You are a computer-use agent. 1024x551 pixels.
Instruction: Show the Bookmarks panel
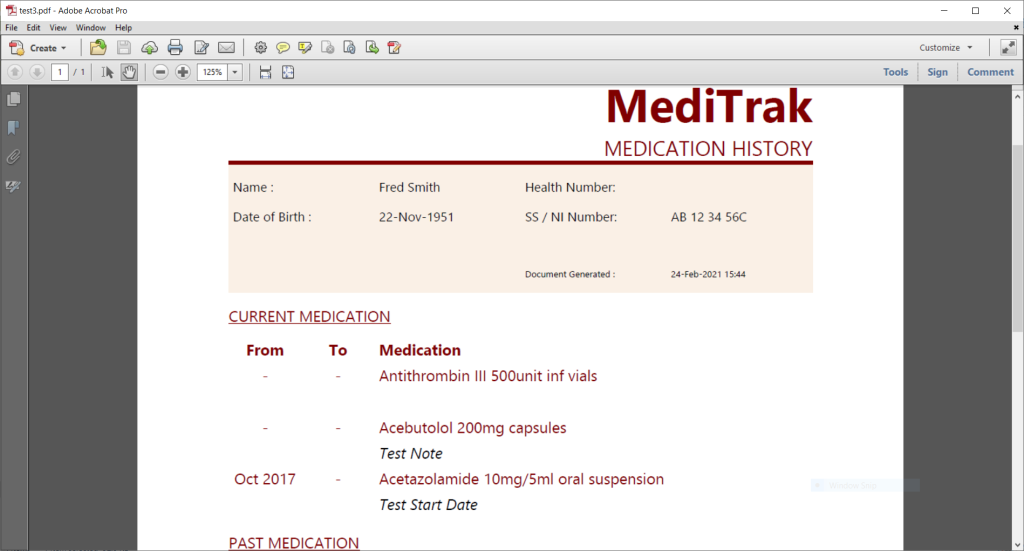(x=13, y=128)
